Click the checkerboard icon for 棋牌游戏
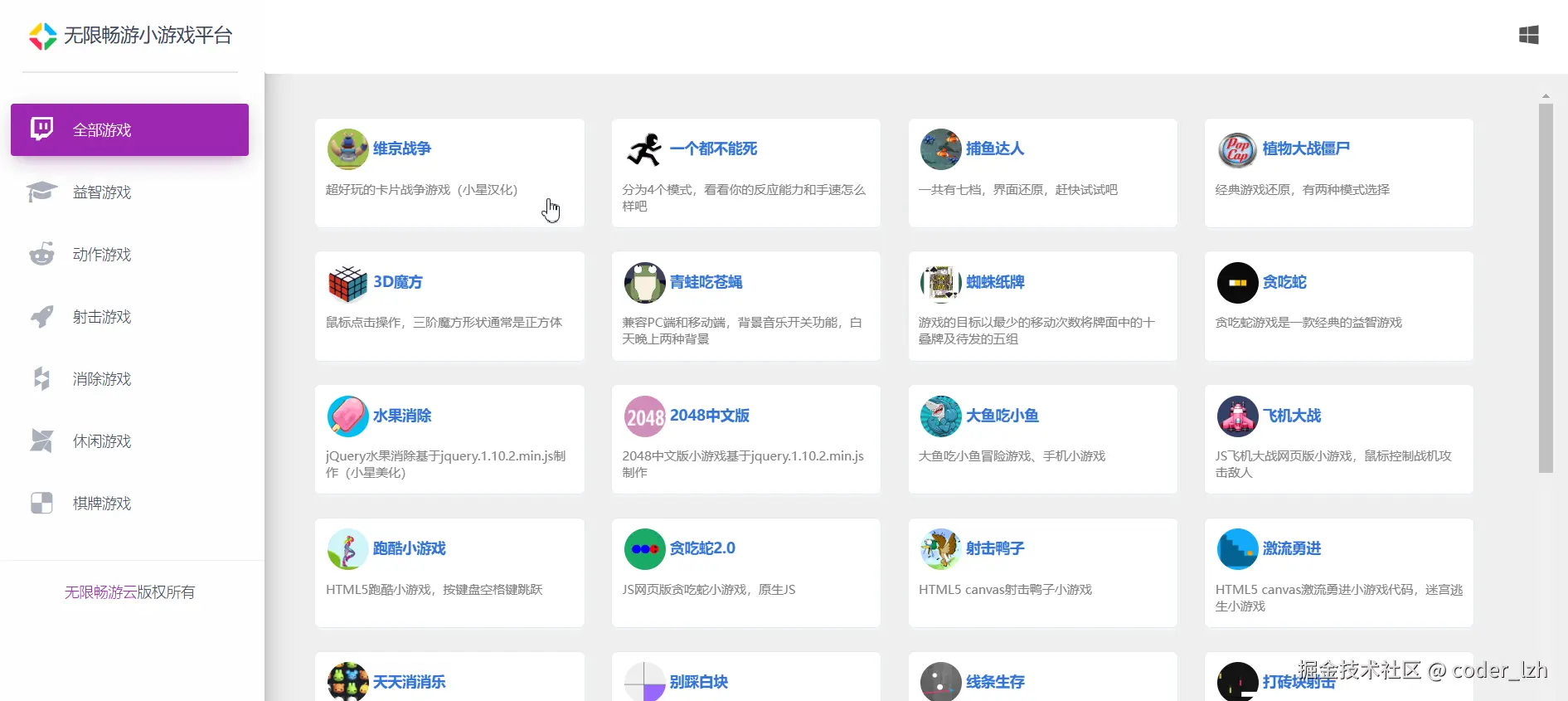Image resolution: width=1568 pixels, height=701 pixels. [x=42, y=503]
